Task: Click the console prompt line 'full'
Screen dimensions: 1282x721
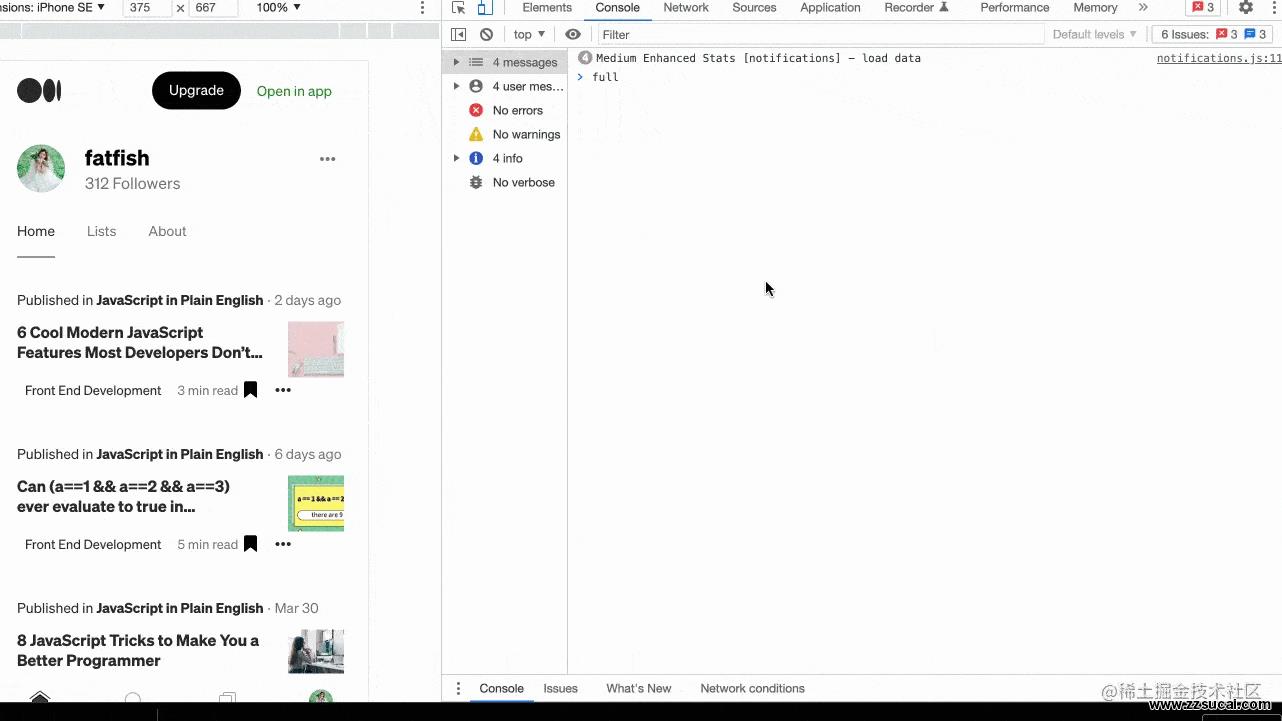Action: [605, 77]
